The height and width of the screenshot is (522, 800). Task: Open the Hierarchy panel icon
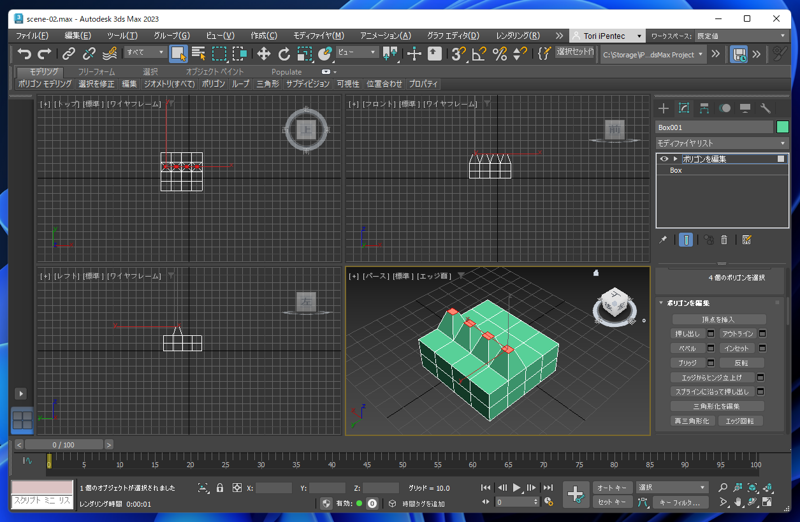[x=704, y=108]
